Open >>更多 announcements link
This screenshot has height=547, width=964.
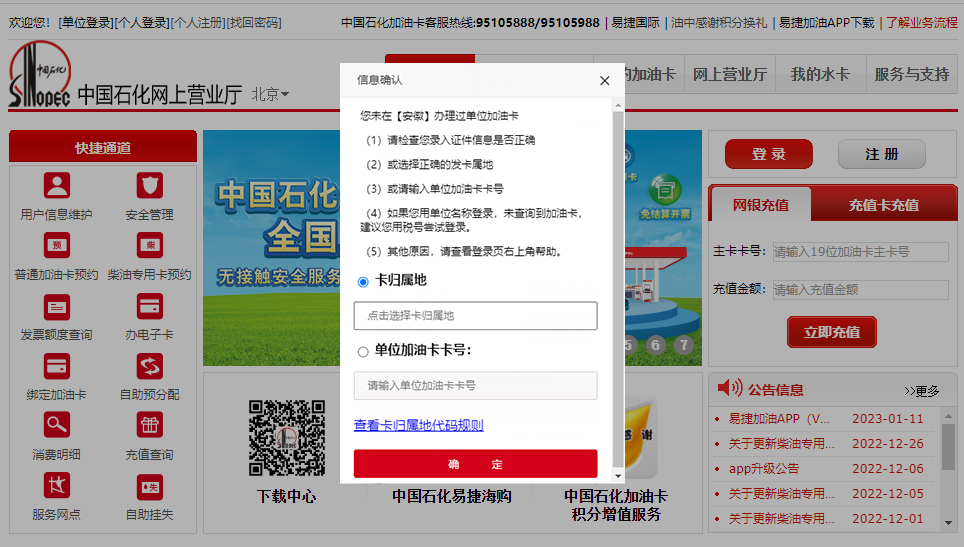921,391
